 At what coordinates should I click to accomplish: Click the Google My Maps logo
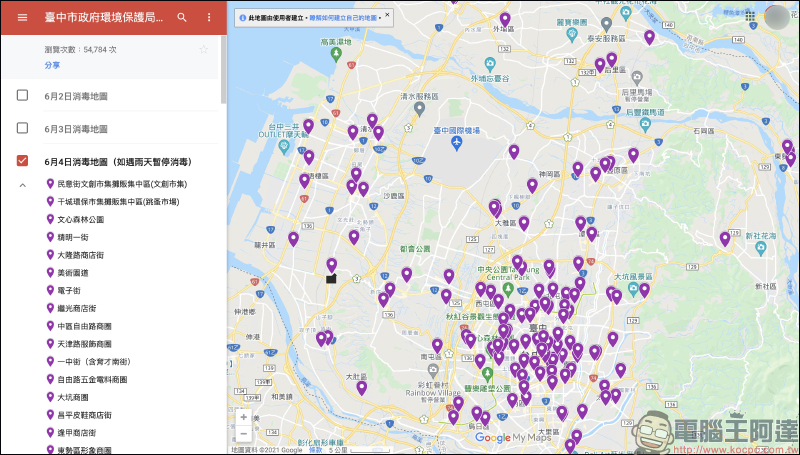point(512,438)
